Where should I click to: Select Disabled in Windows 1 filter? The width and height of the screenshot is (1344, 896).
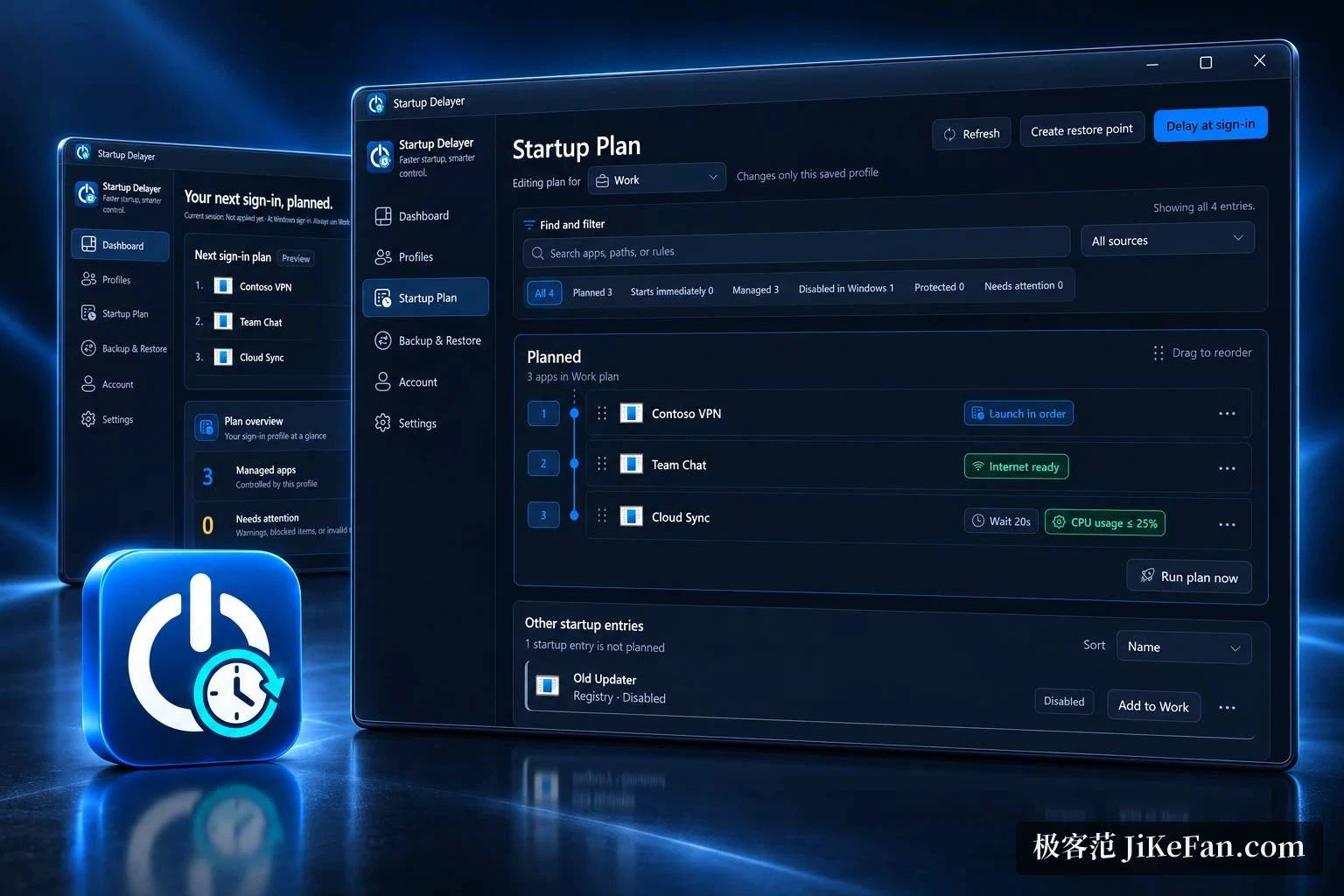846,289
